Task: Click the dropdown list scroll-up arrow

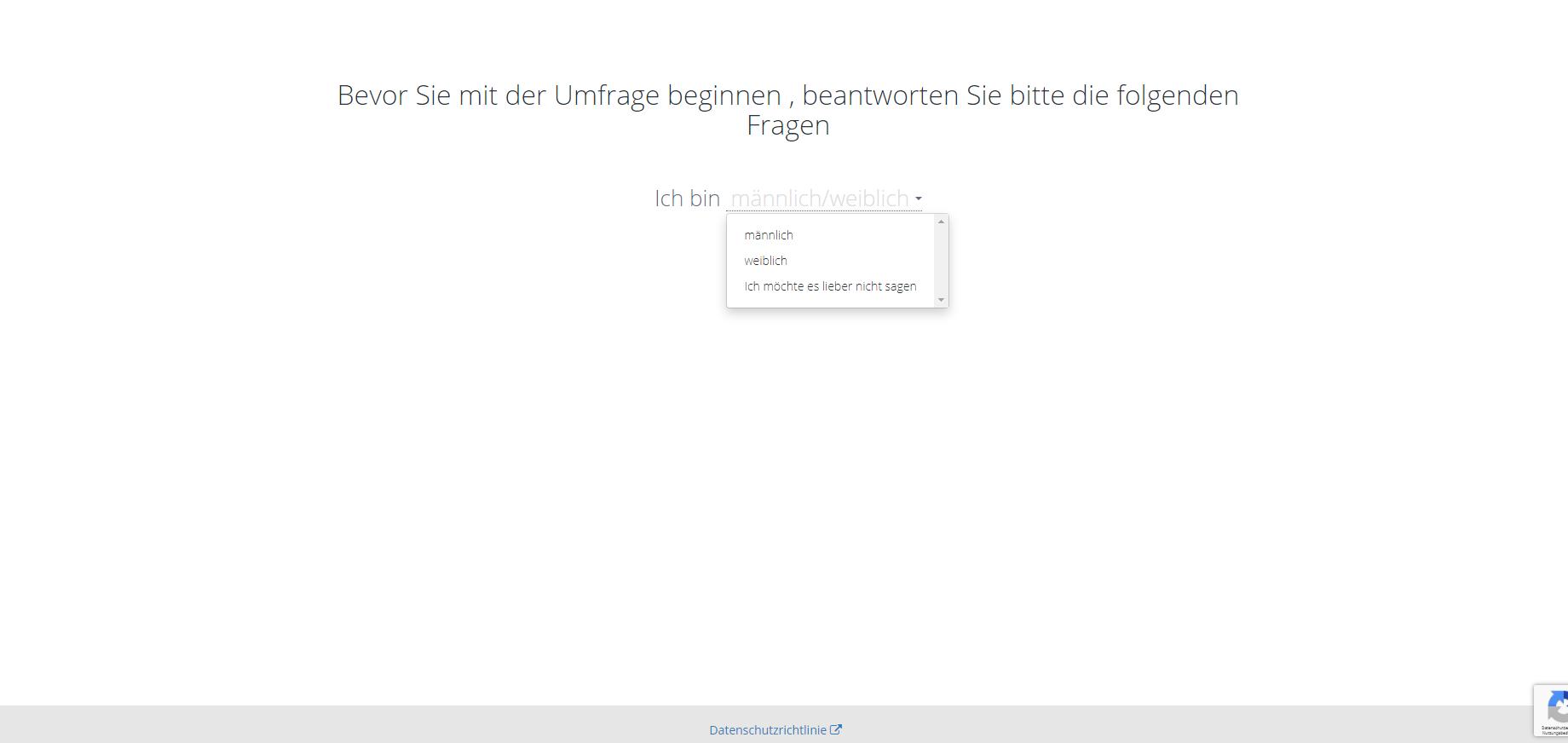Action: tap(941, 222)
